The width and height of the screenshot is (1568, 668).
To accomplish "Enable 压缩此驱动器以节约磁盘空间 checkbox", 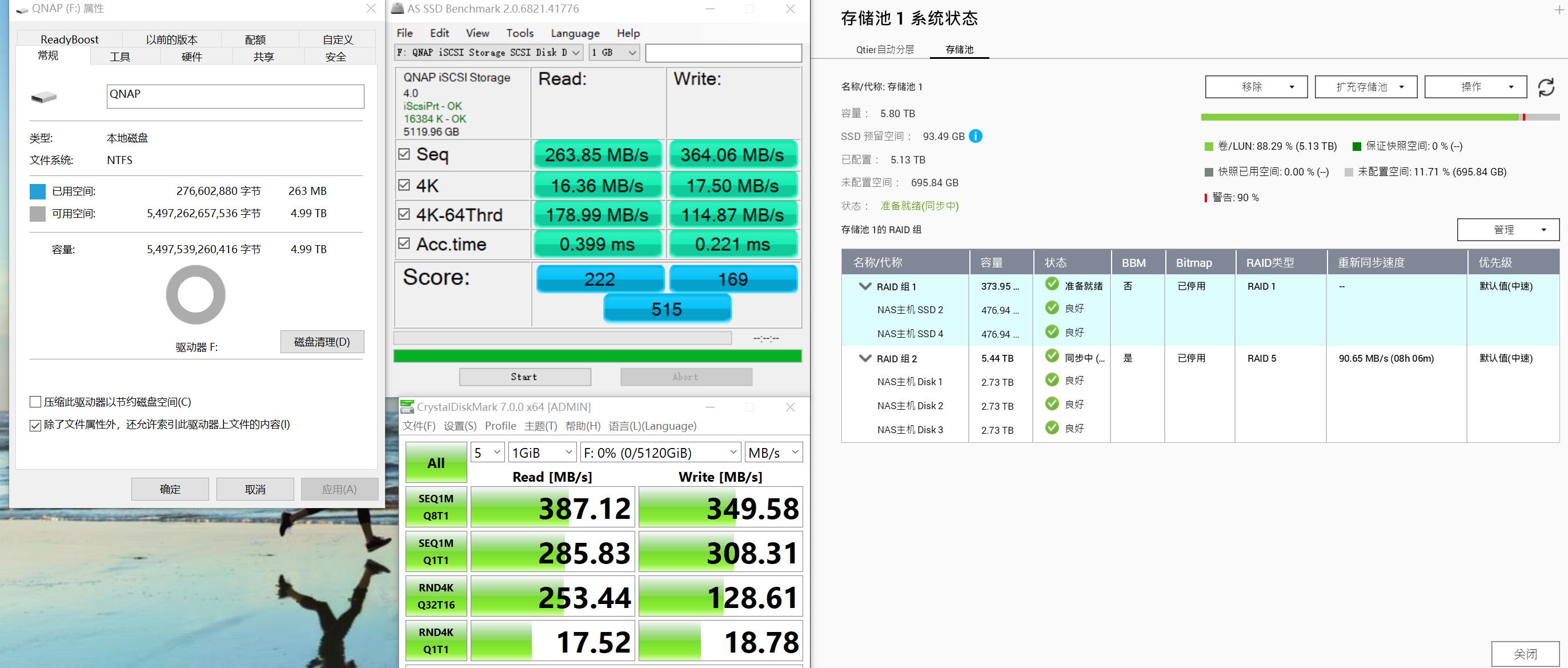I will [x=35, y=401].
